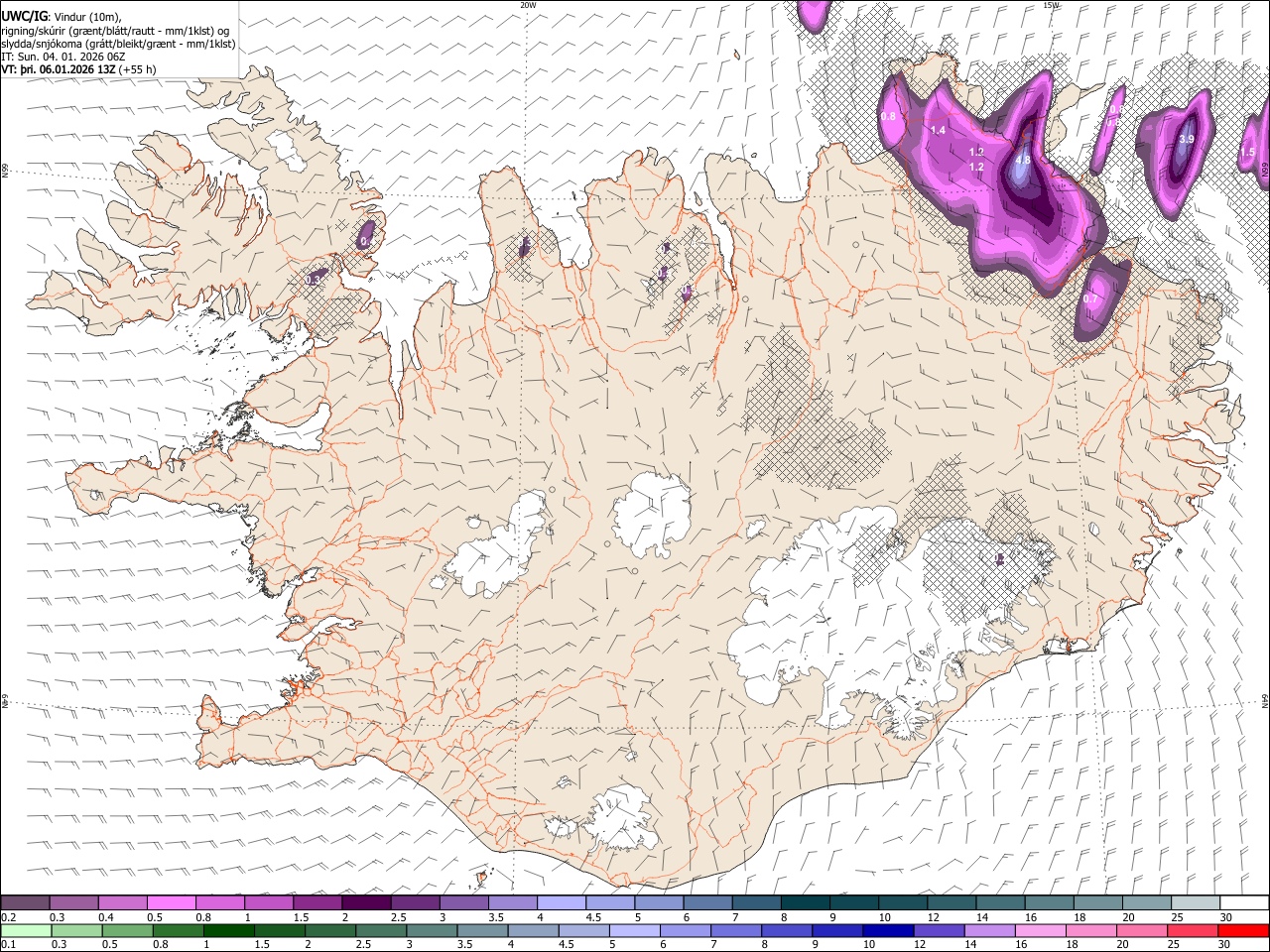1270x952 pixels.
Task: Click the '15W' longitude label
Action: [1051, 5]
